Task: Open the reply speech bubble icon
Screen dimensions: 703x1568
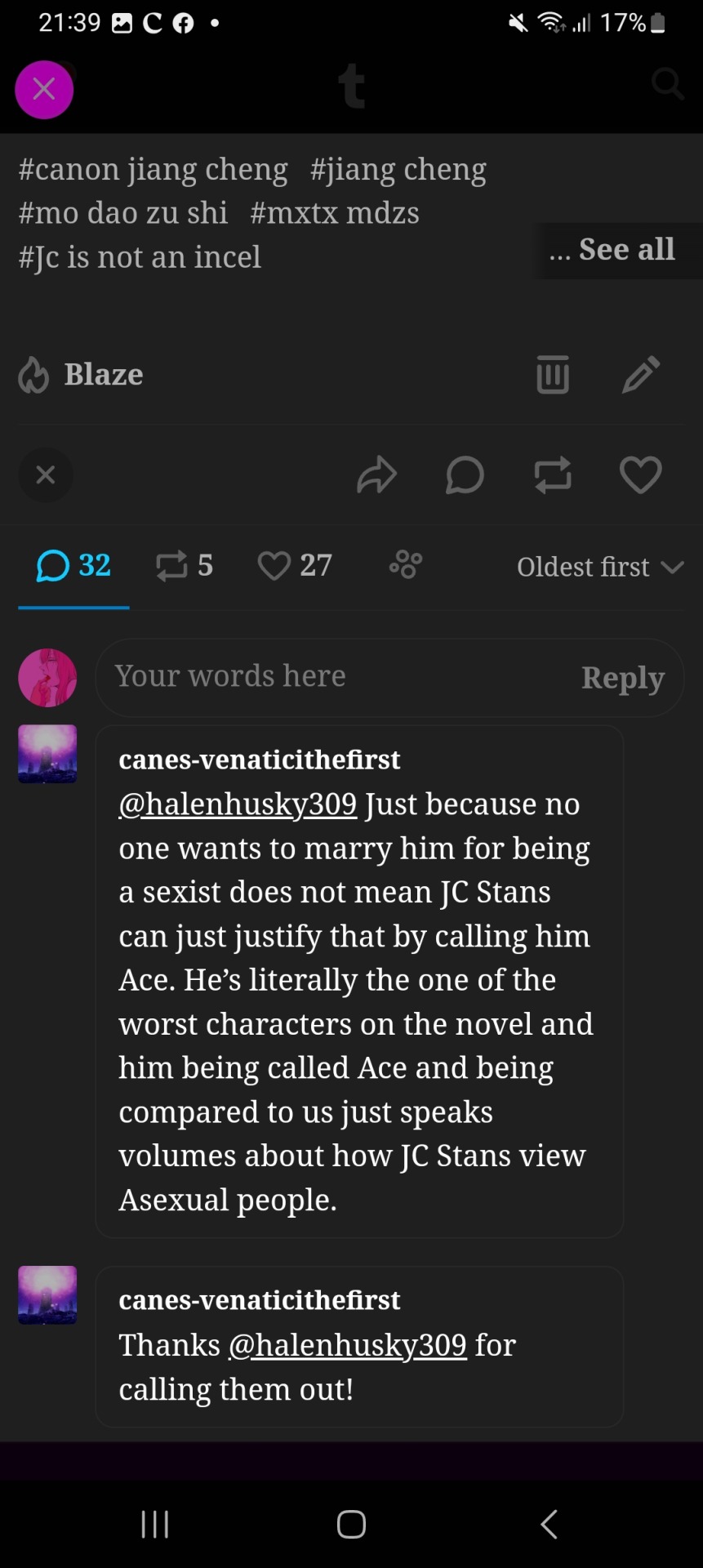Action: coord(465,475)
